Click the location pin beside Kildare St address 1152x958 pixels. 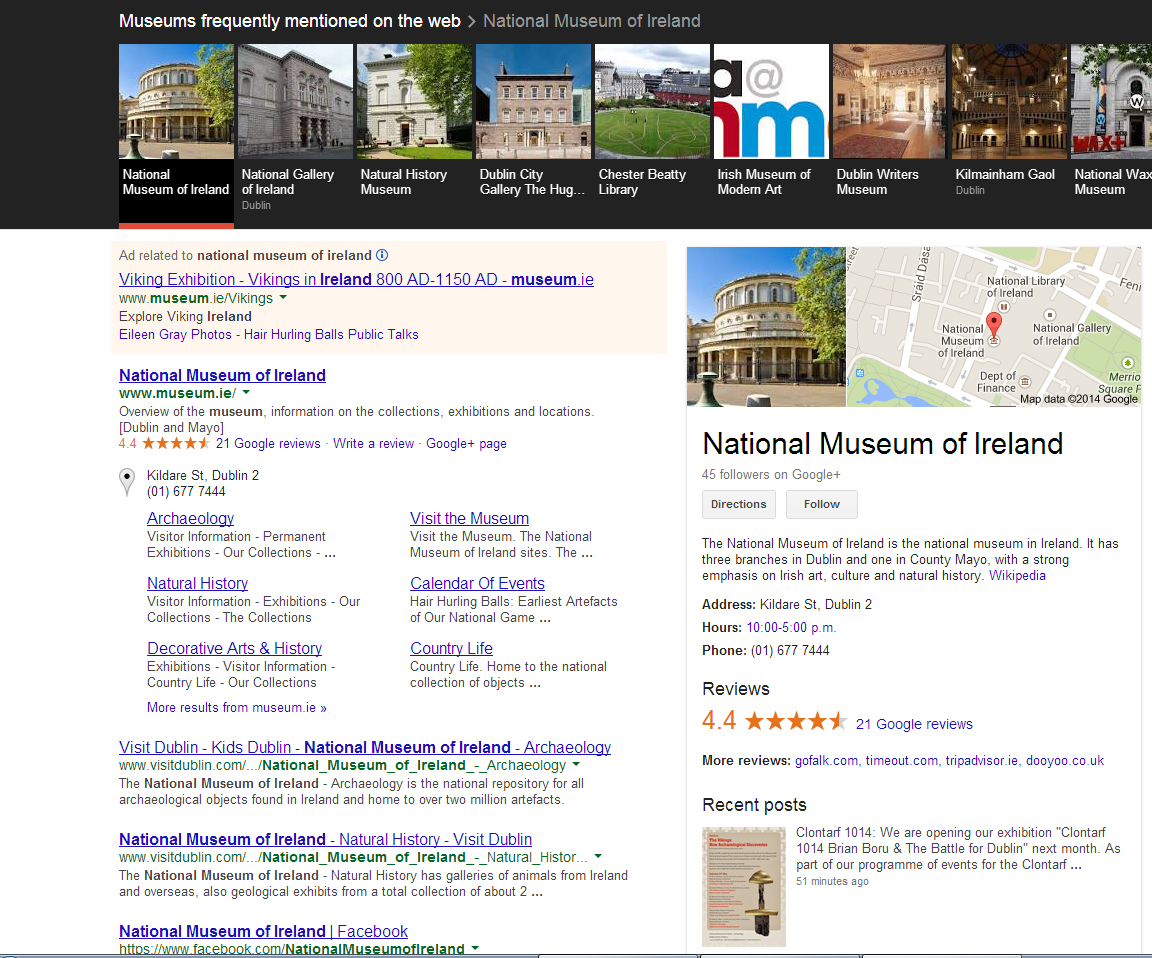click(127, 483)
